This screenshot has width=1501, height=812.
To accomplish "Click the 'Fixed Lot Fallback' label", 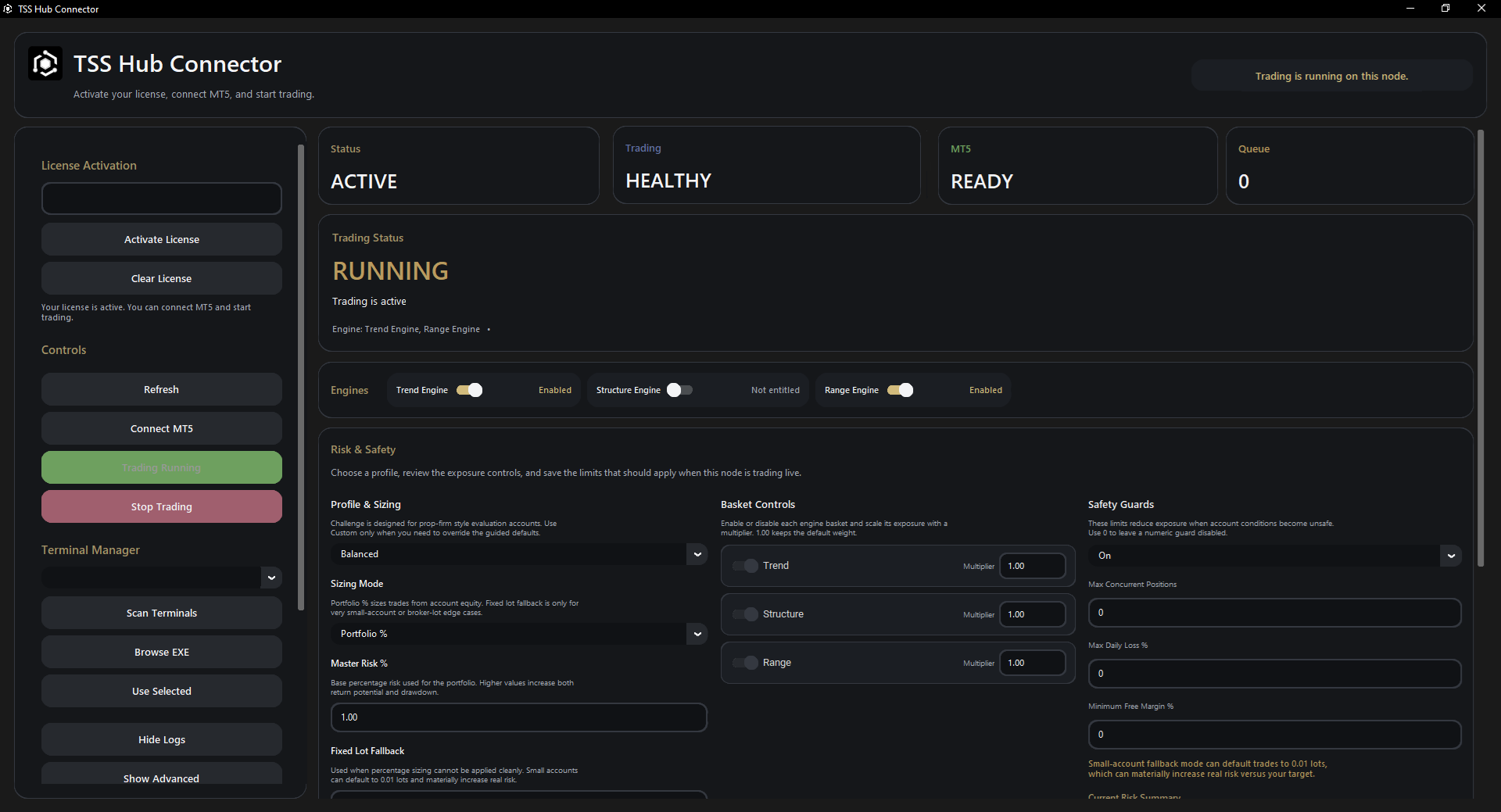I will point(367,750).
